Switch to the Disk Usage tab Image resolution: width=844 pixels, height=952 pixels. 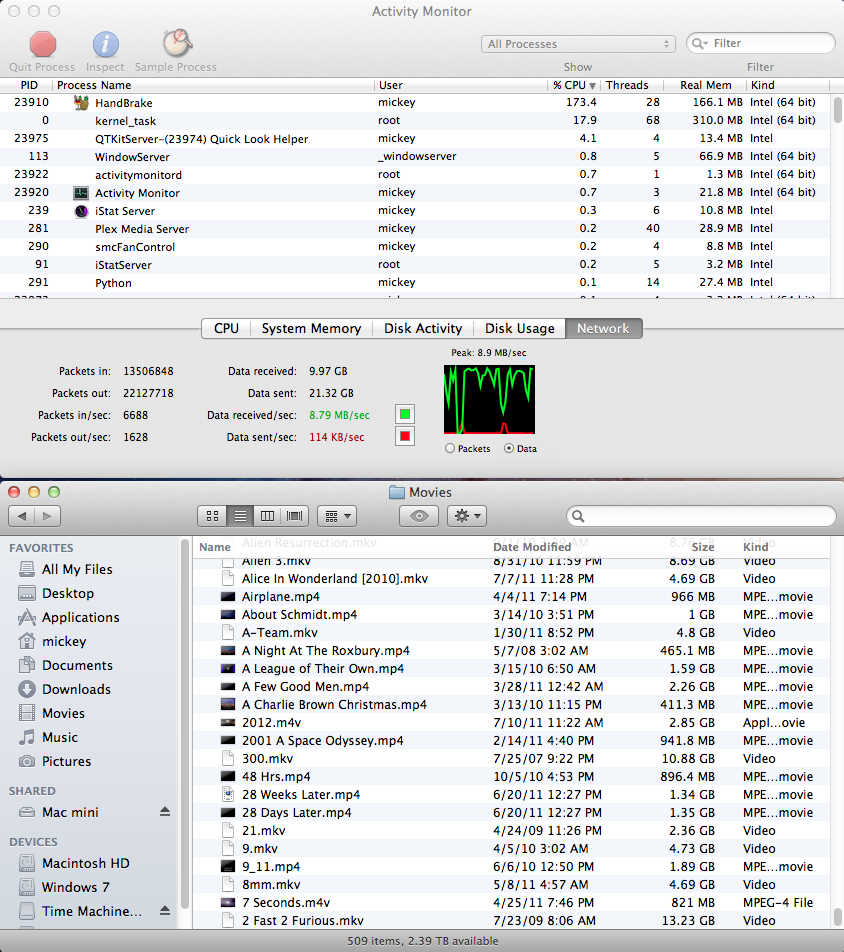520,328
